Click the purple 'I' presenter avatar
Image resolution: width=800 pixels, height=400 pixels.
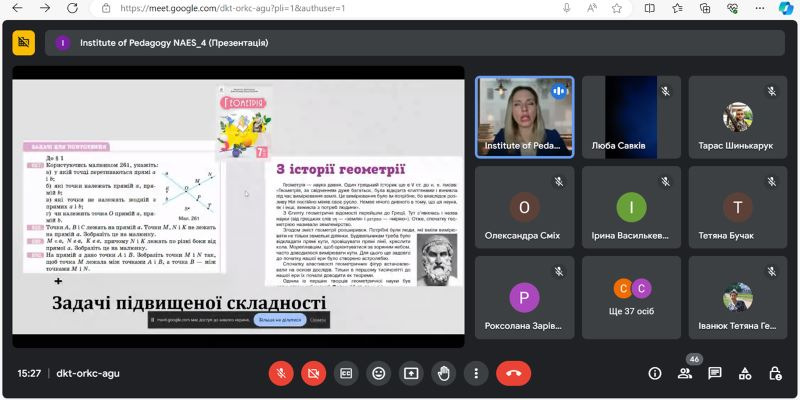63,43
